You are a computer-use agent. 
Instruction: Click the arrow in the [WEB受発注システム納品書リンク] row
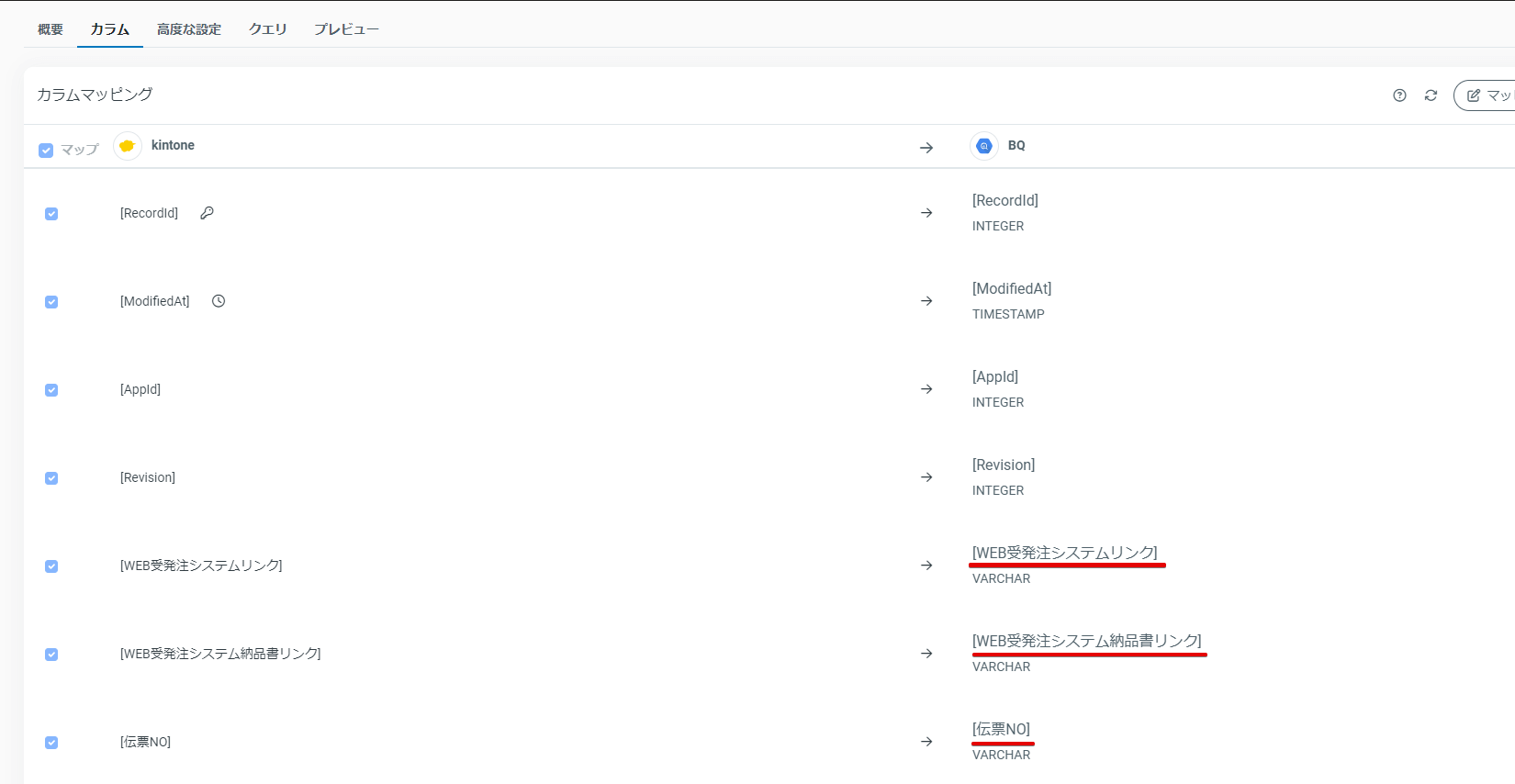point(926,654)
